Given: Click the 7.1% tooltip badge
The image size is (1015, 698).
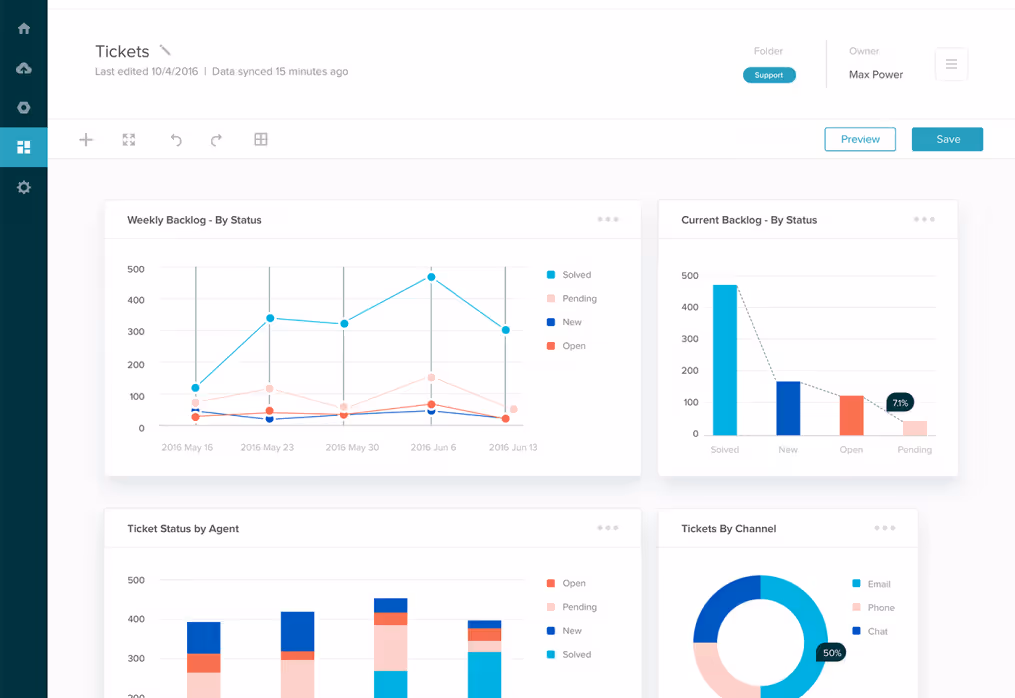Looking at the screenshot, I should pyautogui.click(x=900, y=402).
